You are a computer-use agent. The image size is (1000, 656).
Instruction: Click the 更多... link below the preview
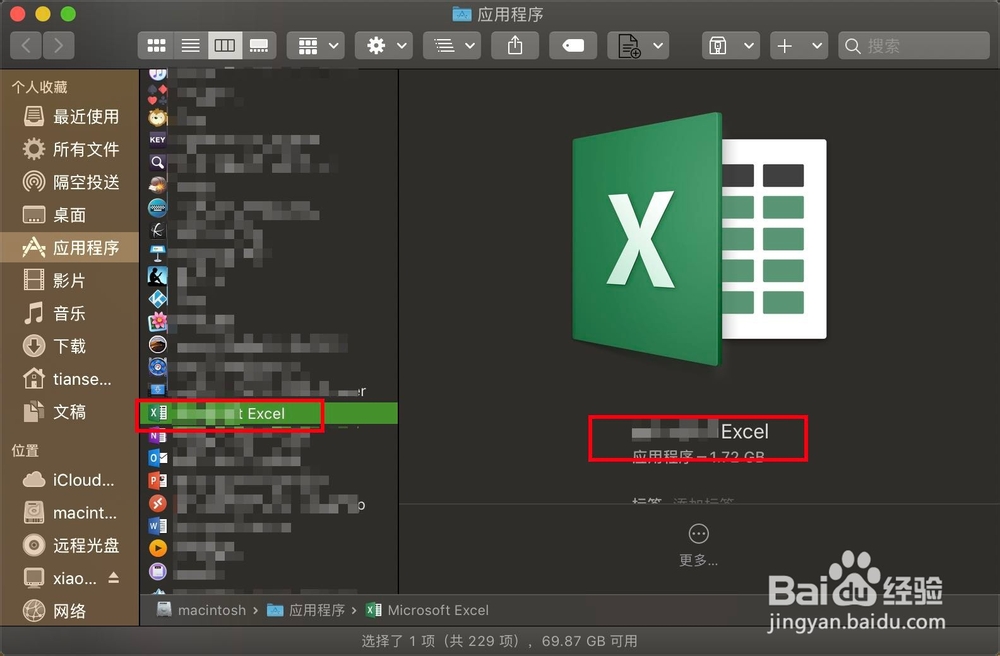(x=697, y=561)
